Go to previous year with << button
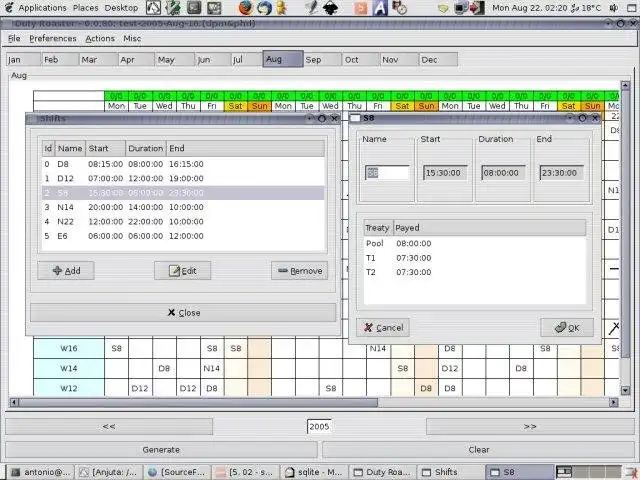The height and width of the screenshot is (480, 640). [x=109, y=427]
